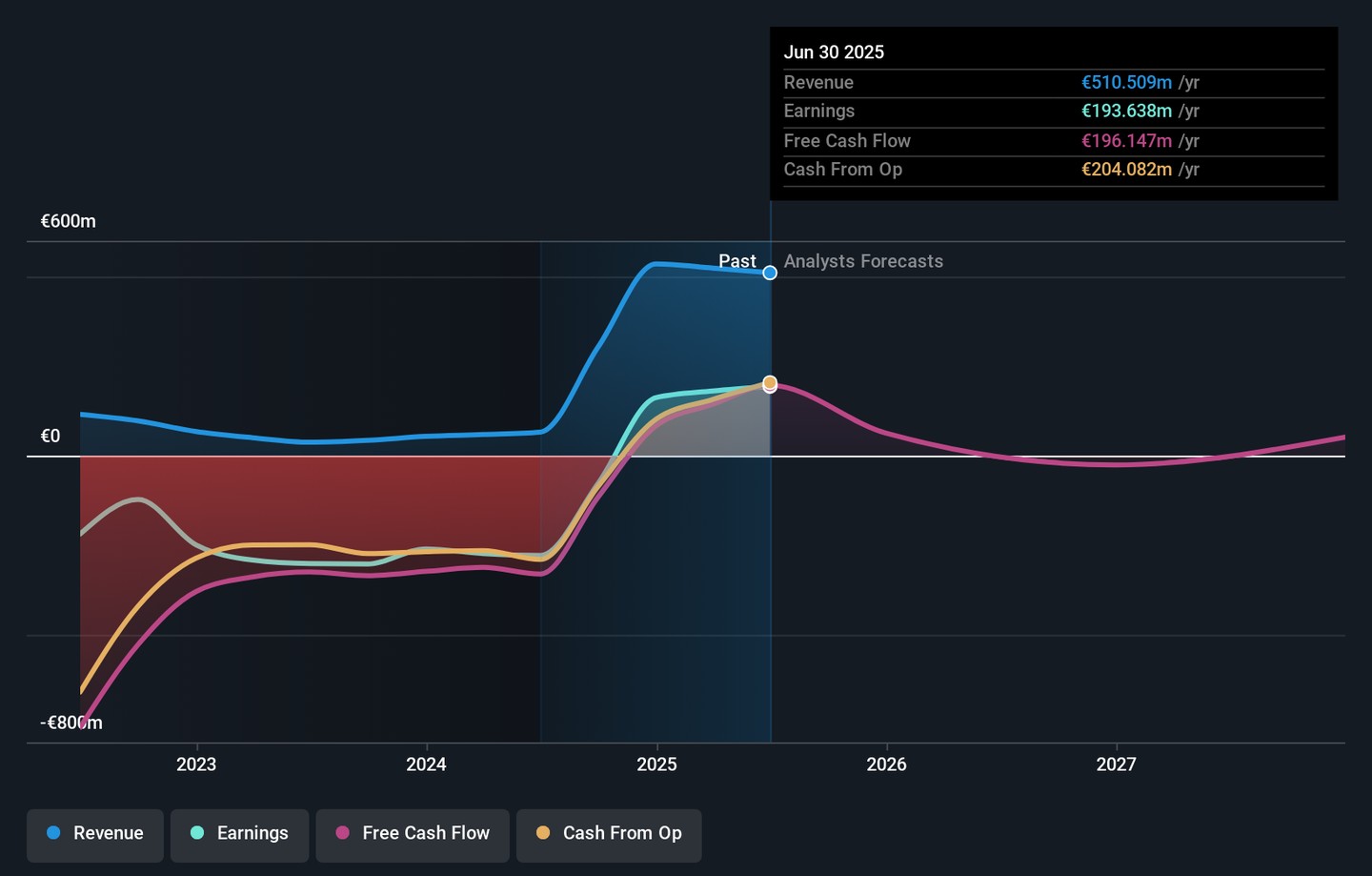Click the €510.509m Revenue value in tooltip
The image size is (1372, 876).
(1126, 83)
